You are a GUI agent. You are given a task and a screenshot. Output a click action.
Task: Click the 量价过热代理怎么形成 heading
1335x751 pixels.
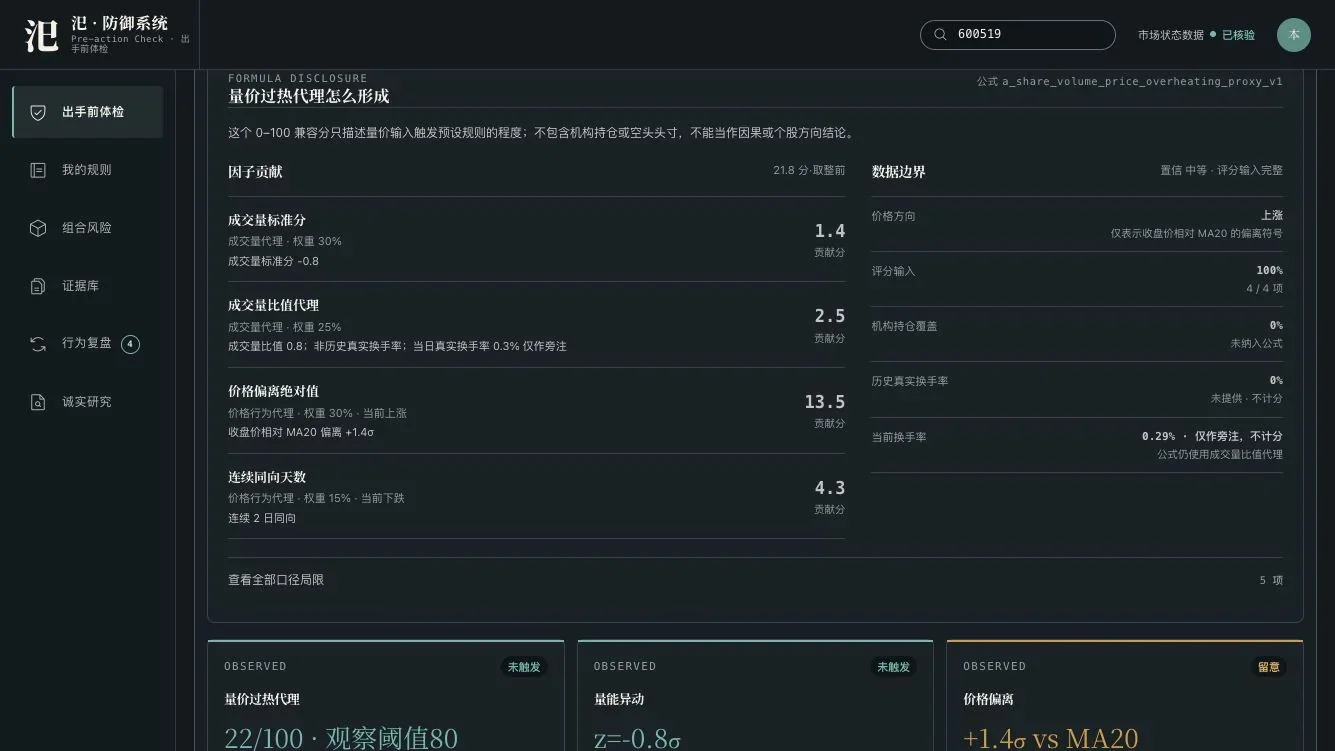309,96
